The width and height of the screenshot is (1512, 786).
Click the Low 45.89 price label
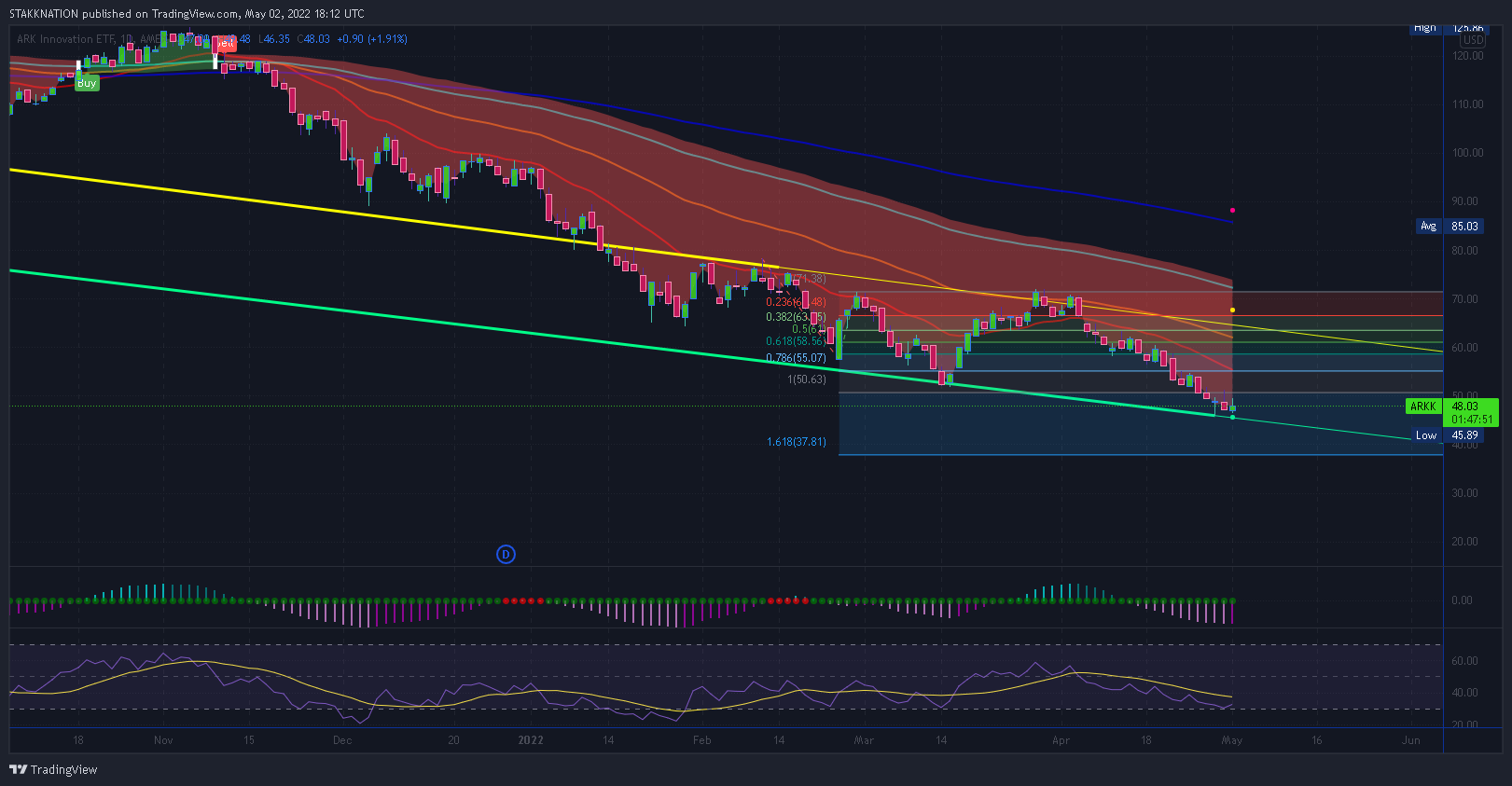pos(1450,435)
